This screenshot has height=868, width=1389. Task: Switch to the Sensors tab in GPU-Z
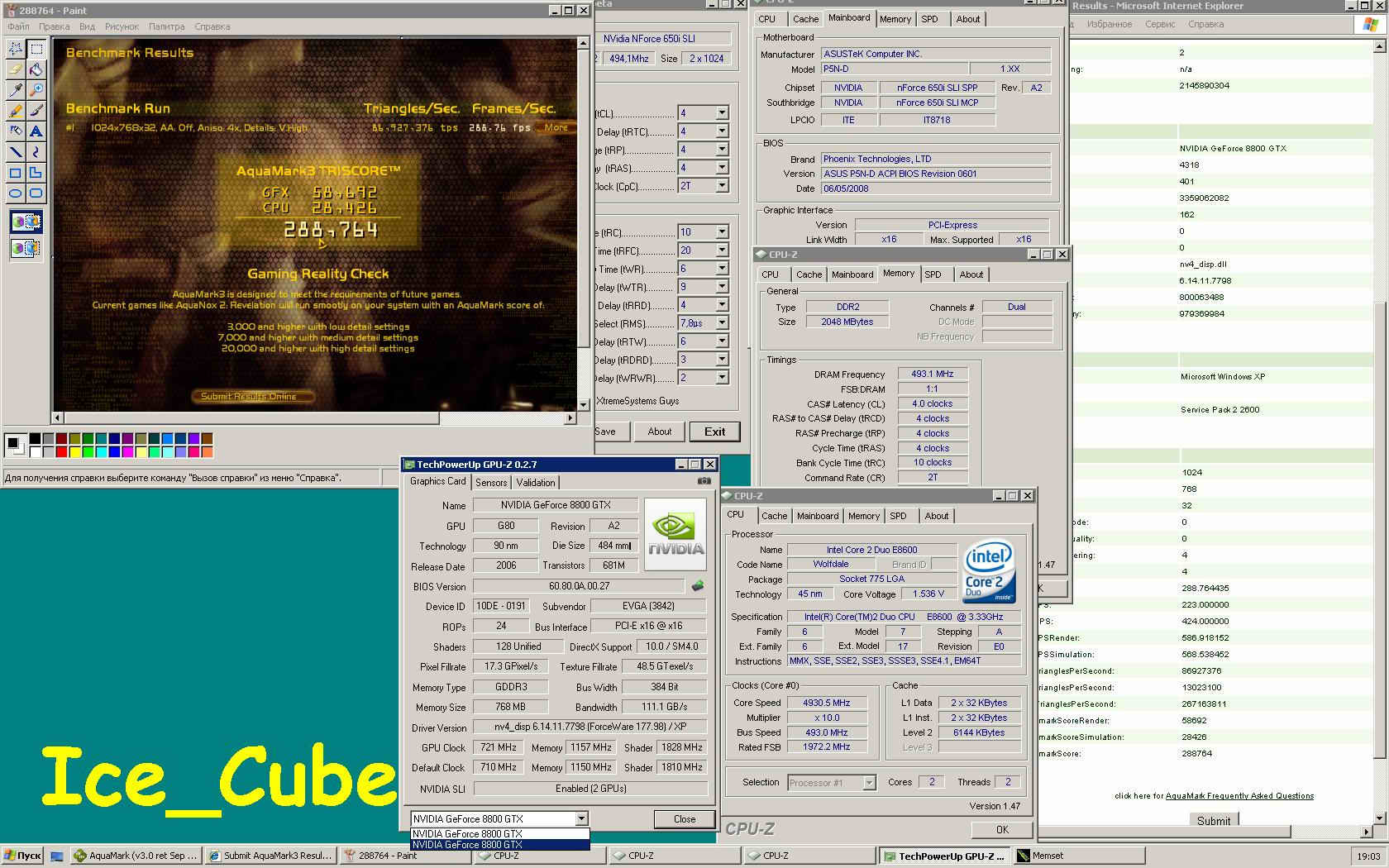click(x=491, y=483)
